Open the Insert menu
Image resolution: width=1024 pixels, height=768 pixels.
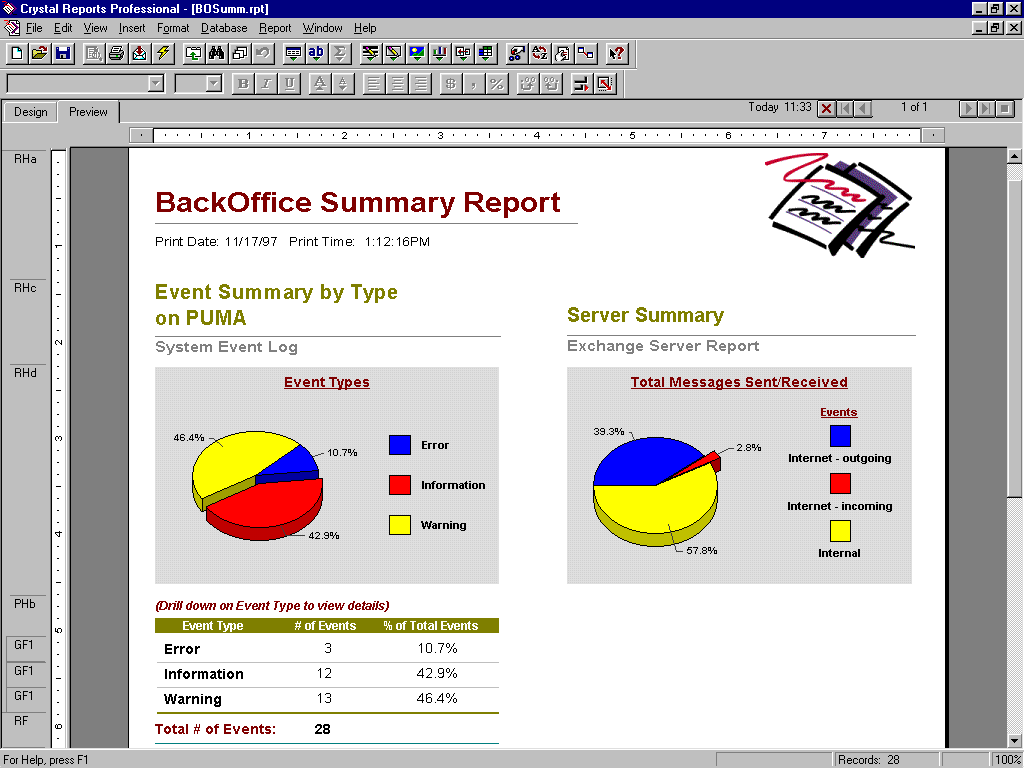point(132,28)
